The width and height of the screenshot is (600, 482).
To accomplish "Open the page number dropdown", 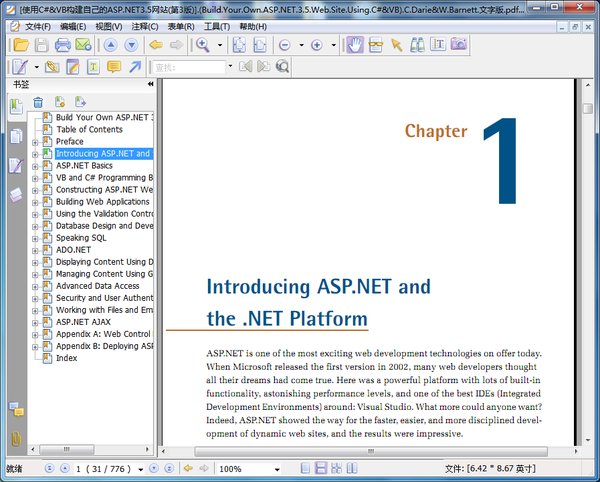I will pyautogui.click(x=140, y=469).
